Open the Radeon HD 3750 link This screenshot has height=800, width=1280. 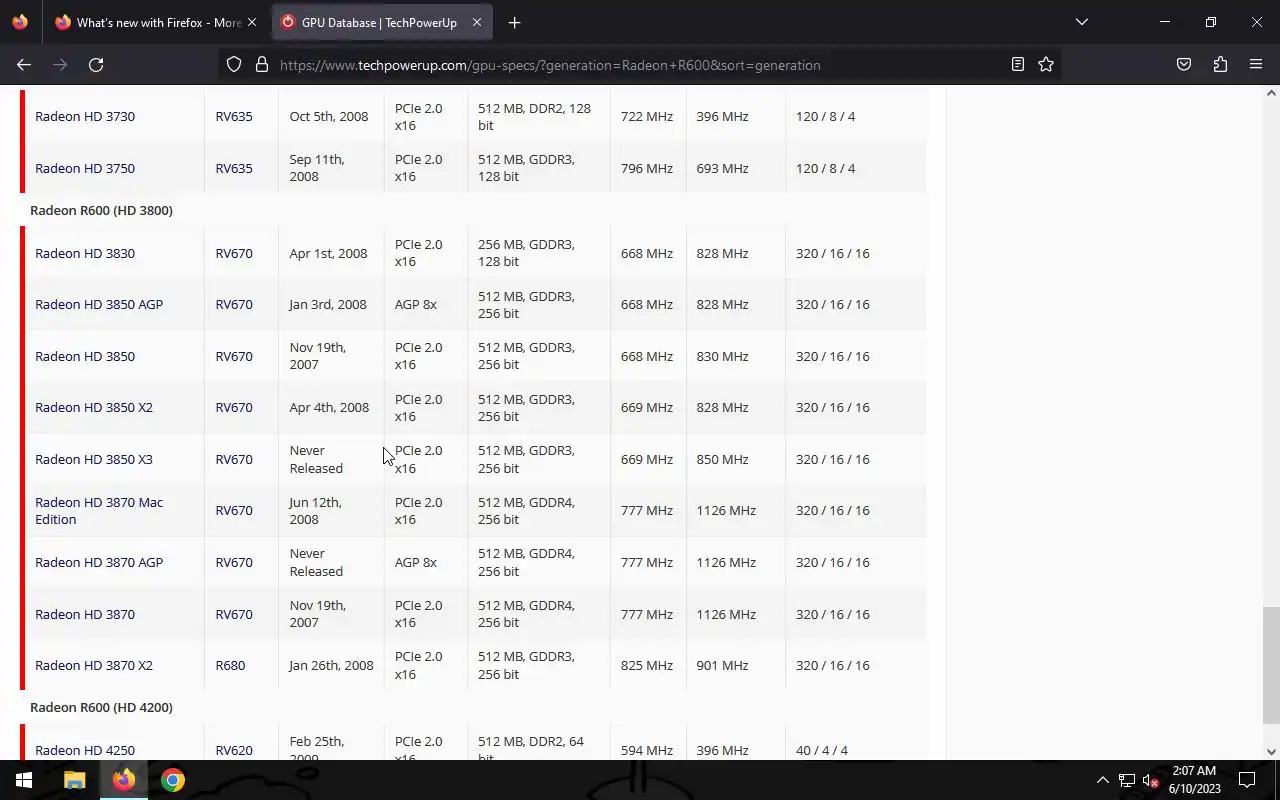[x=85, y=168]
